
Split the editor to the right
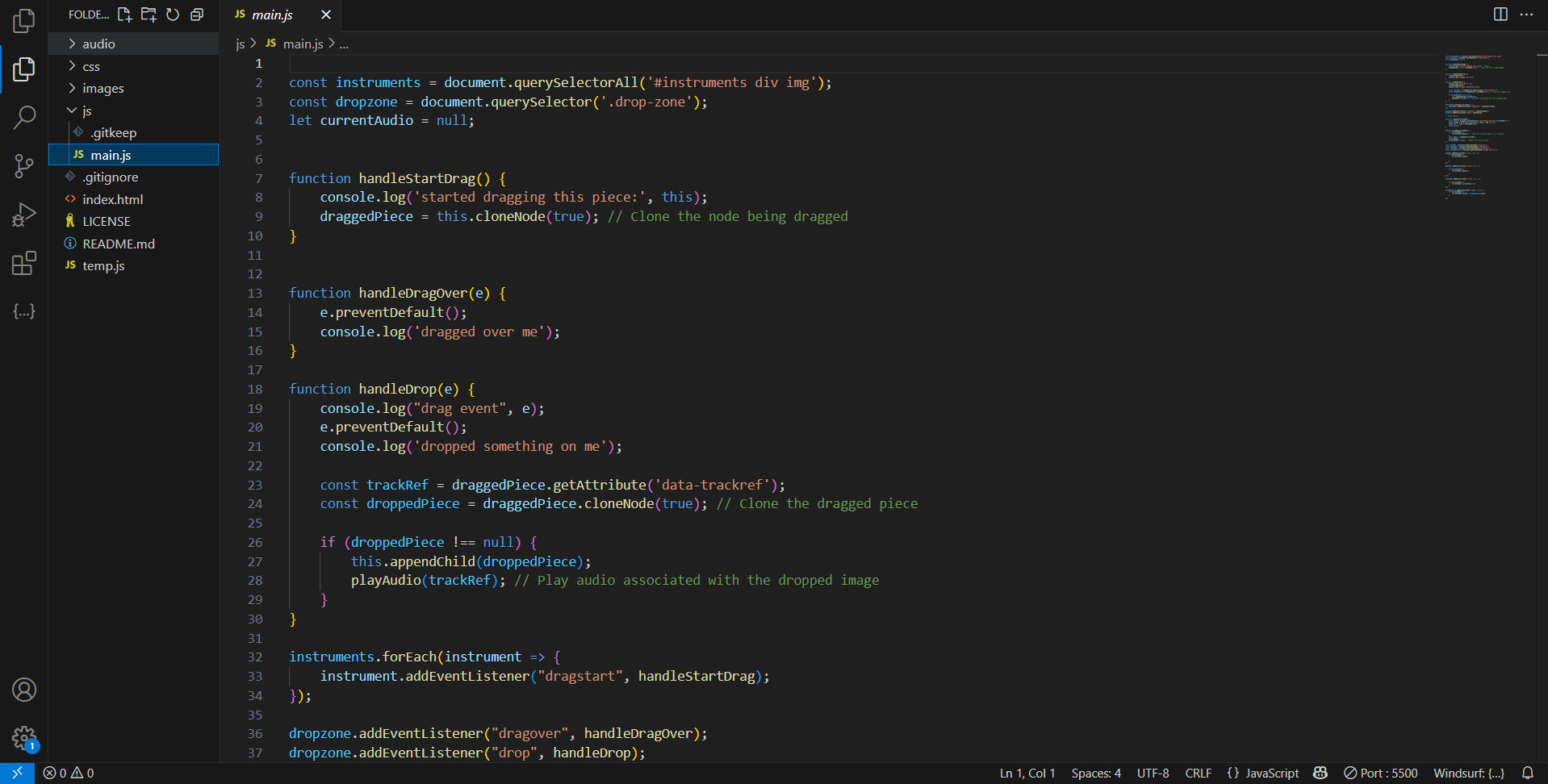pyautogui.click(x=1500, y=15)
